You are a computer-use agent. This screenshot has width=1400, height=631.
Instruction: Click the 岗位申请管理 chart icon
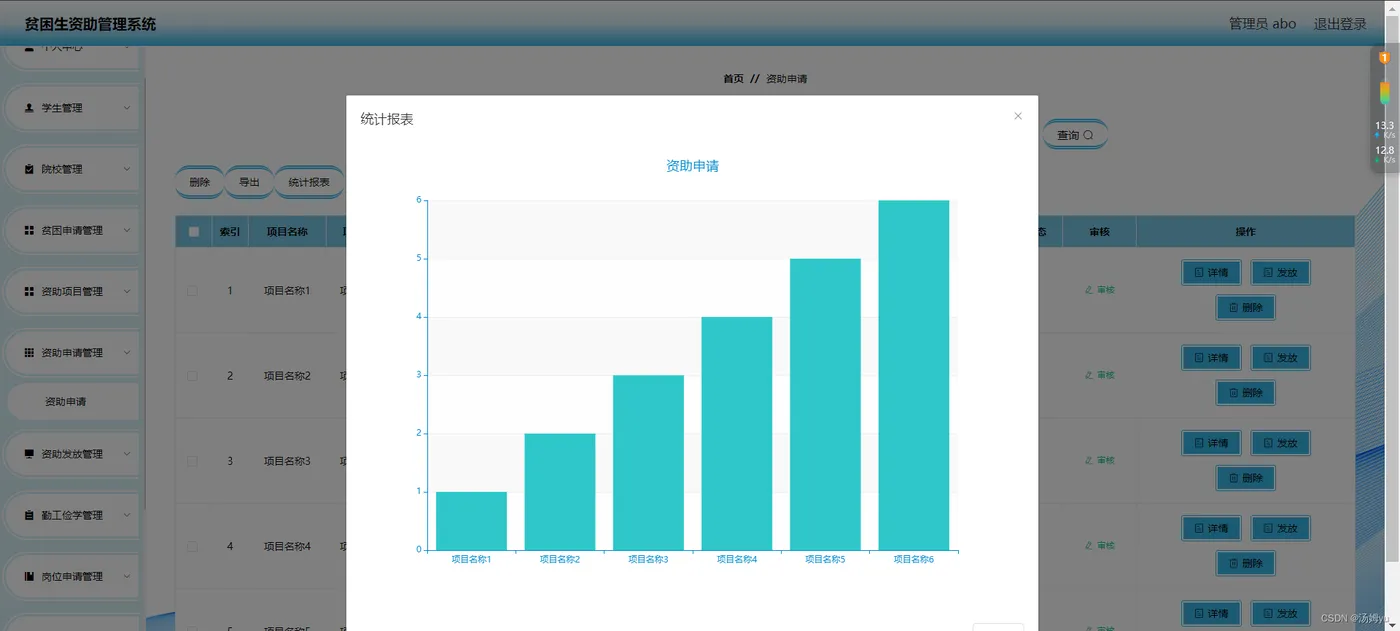coord(29,576)
